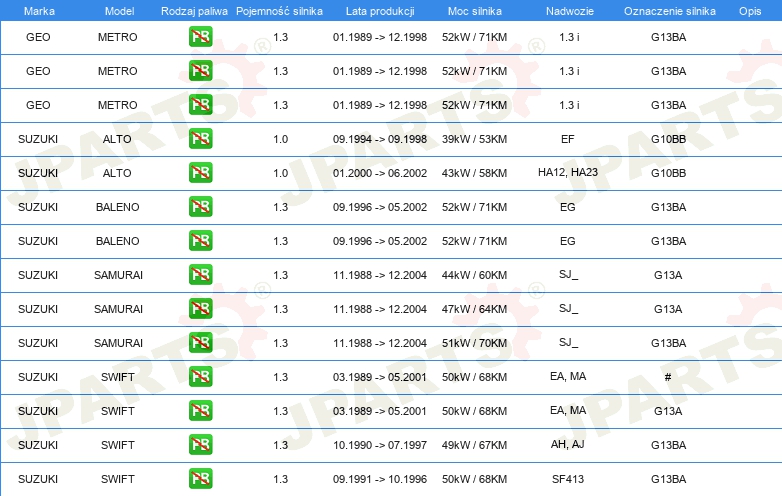Click the Opis column header
The height and width of the screenshot is (496, 782).
pyautogui.click(x=749, y=10)
